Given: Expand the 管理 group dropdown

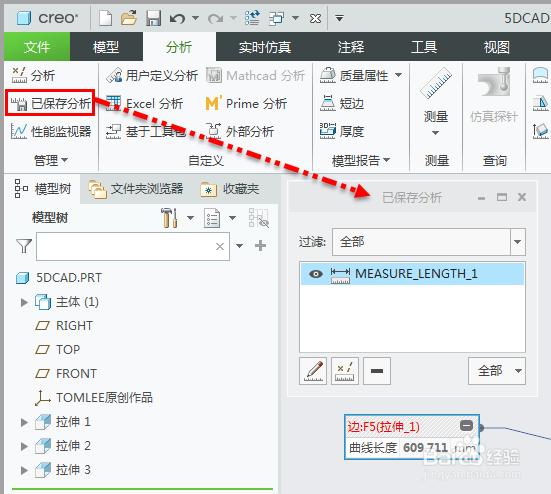Looking at the screenshot, I should click(51, 160).
